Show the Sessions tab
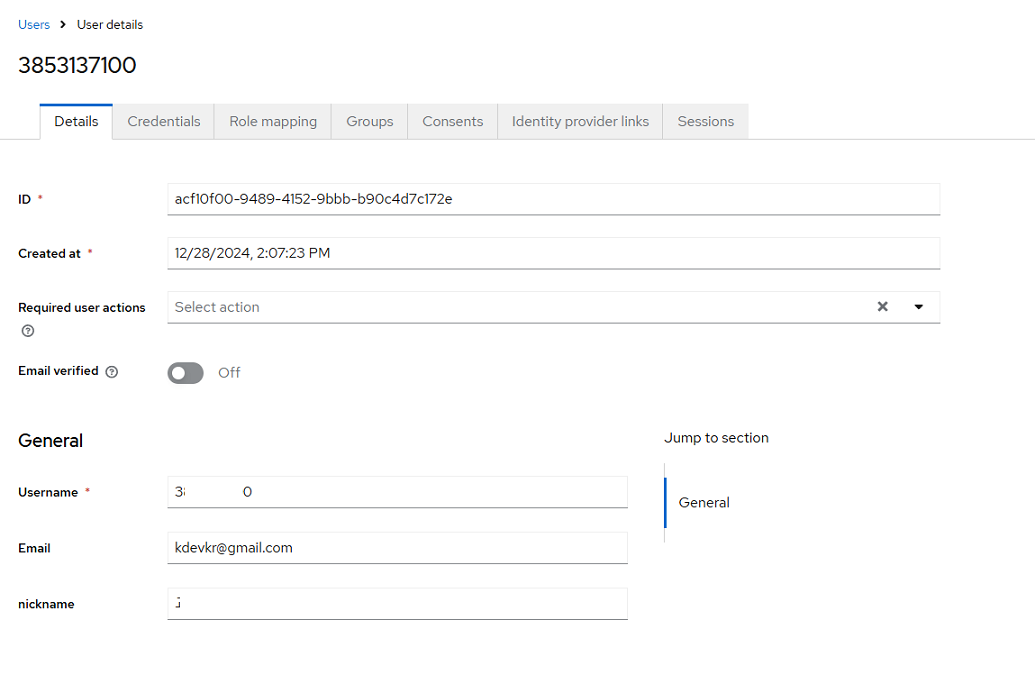1035x675 pixels. 706,121
